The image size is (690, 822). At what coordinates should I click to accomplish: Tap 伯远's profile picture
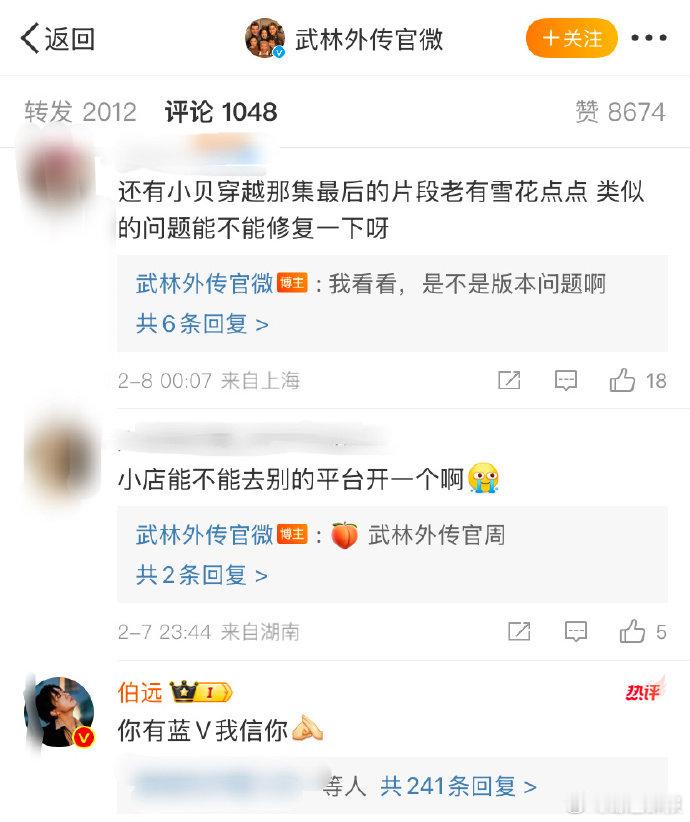pos(59,712)
